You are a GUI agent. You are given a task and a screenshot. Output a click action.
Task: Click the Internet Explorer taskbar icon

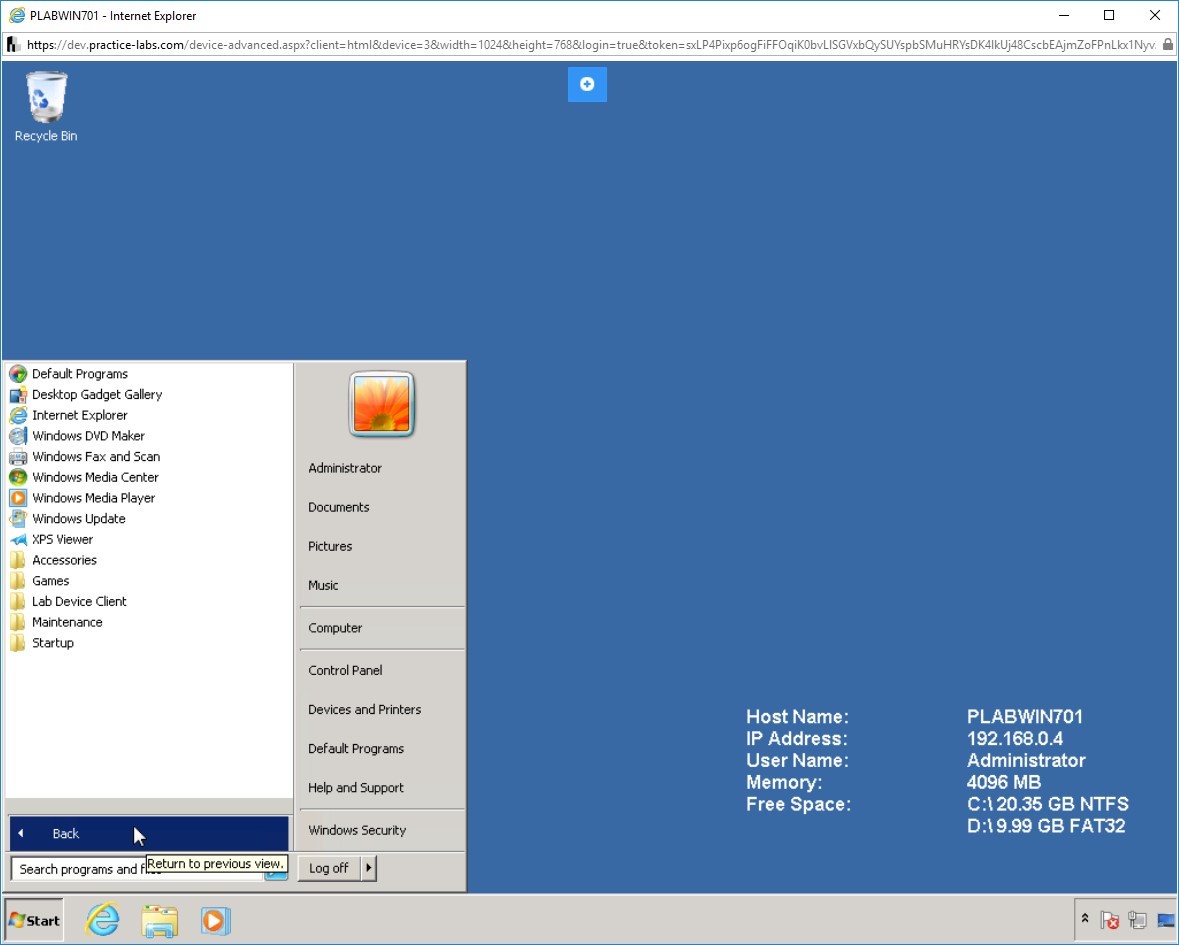coord(103,919)
